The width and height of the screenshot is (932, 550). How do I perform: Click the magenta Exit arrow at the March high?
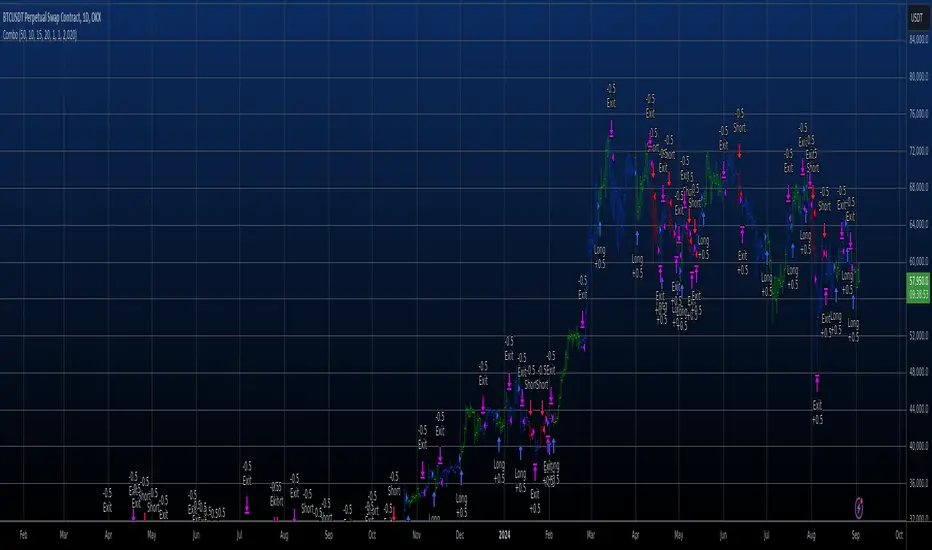click(x=612, y=128)
